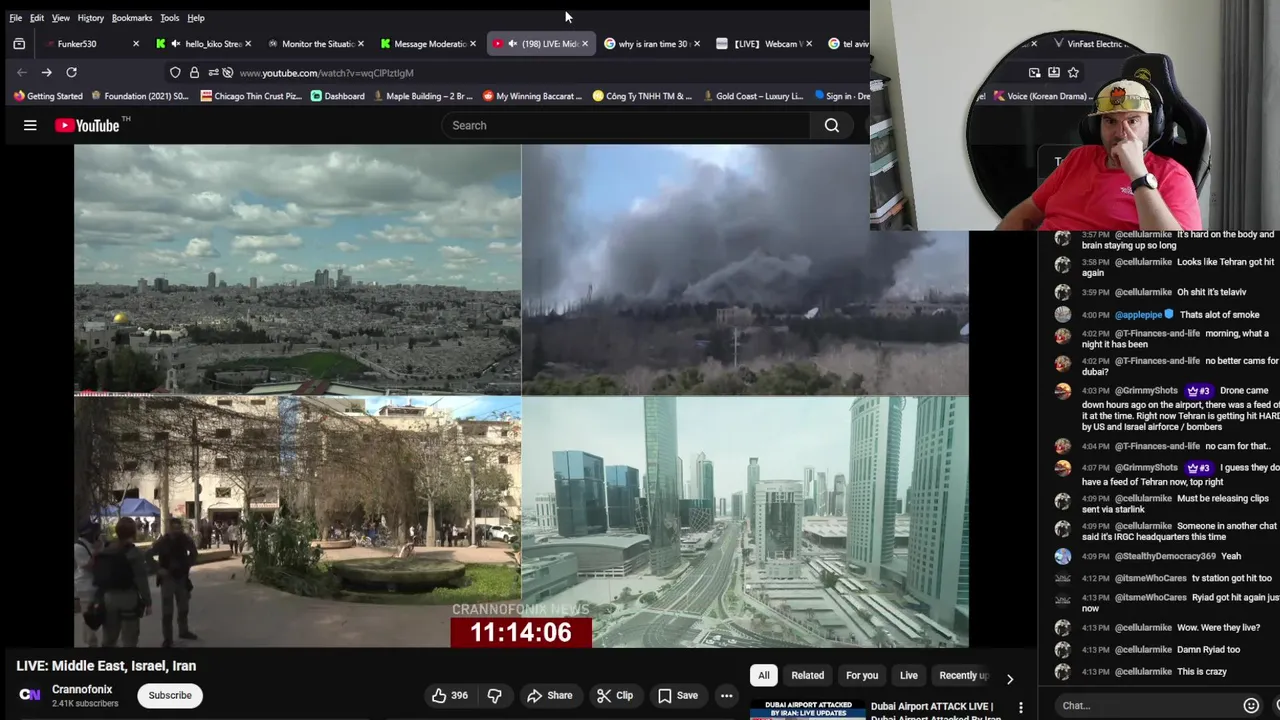
Task: Open My Winning Baccarat bookmark
Action: 532,96
